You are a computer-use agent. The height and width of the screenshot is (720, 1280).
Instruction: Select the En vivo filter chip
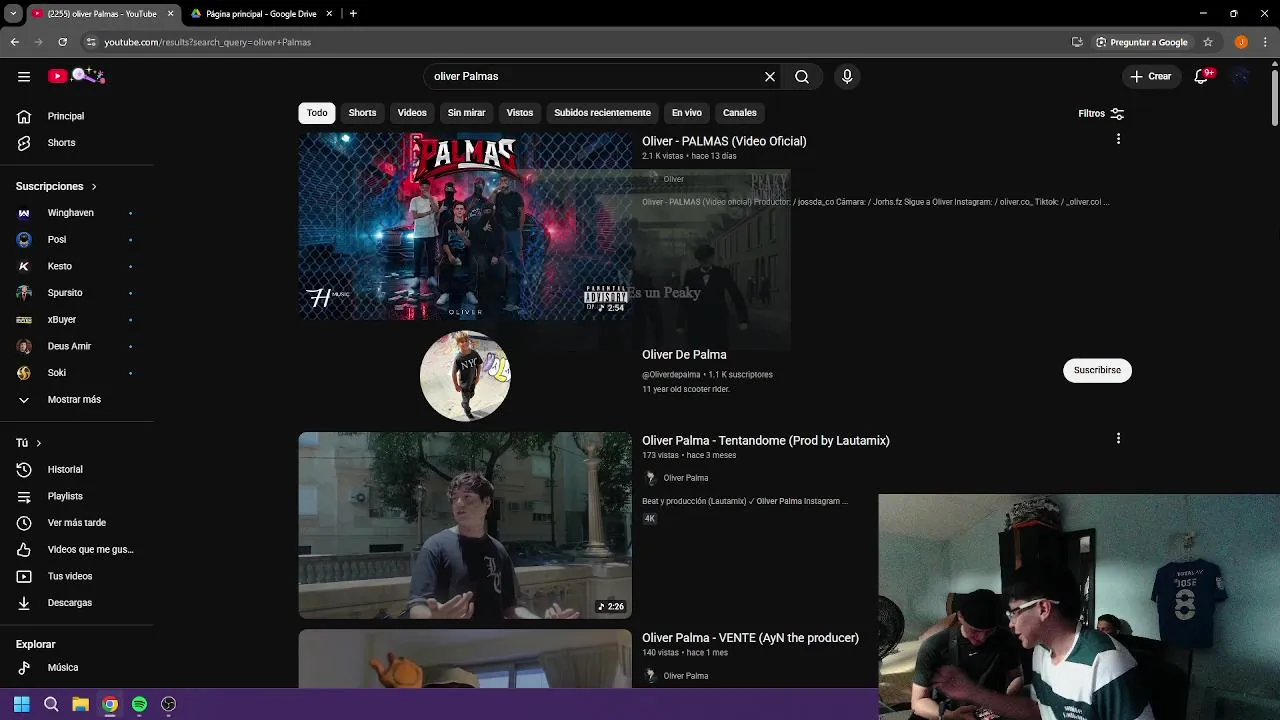687,113
